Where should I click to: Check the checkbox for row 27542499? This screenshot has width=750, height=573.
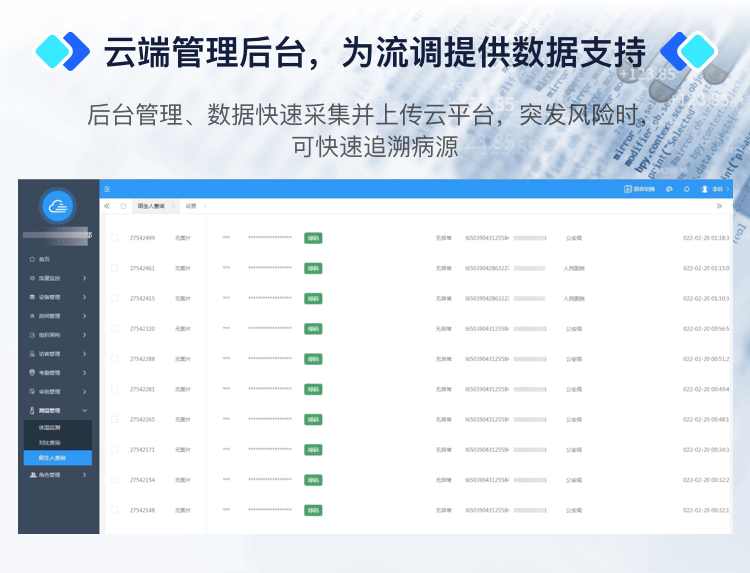tap(115, 238)
